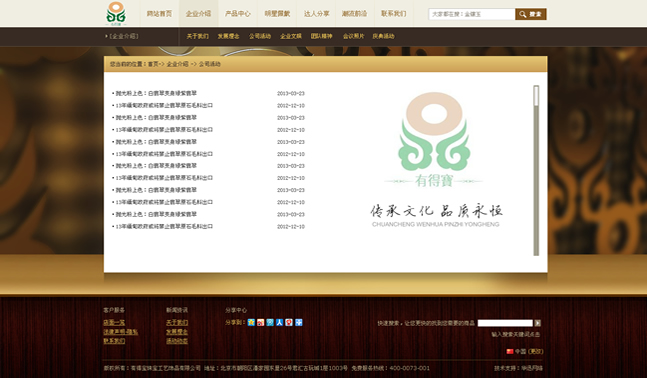Viewport: 647px width, 378px height.
Task: Open 关于我们 link in footer 新闻资讯 column
Action: click(177, 323)
